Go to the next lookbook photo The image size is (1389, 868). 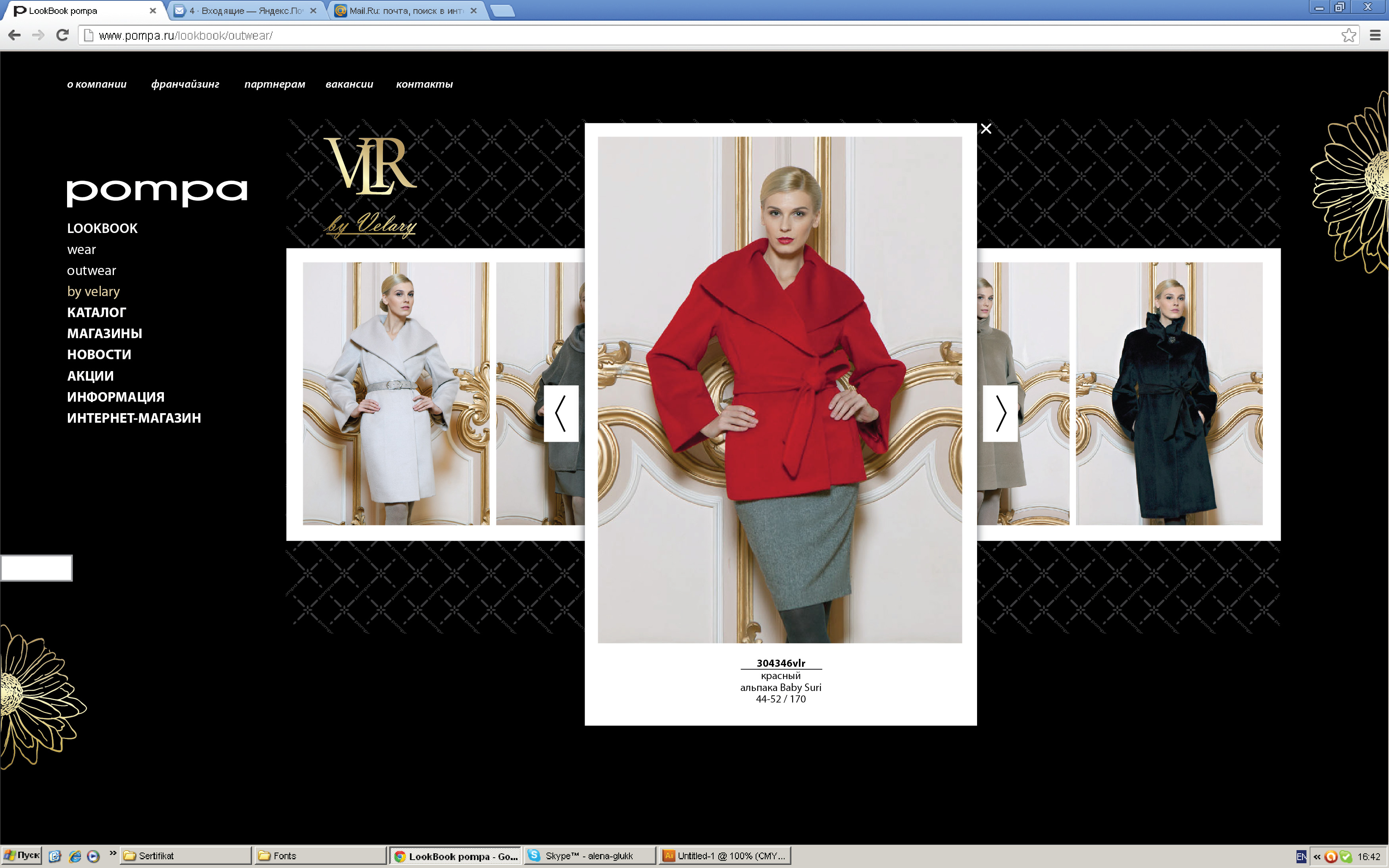pos(1000,413)
